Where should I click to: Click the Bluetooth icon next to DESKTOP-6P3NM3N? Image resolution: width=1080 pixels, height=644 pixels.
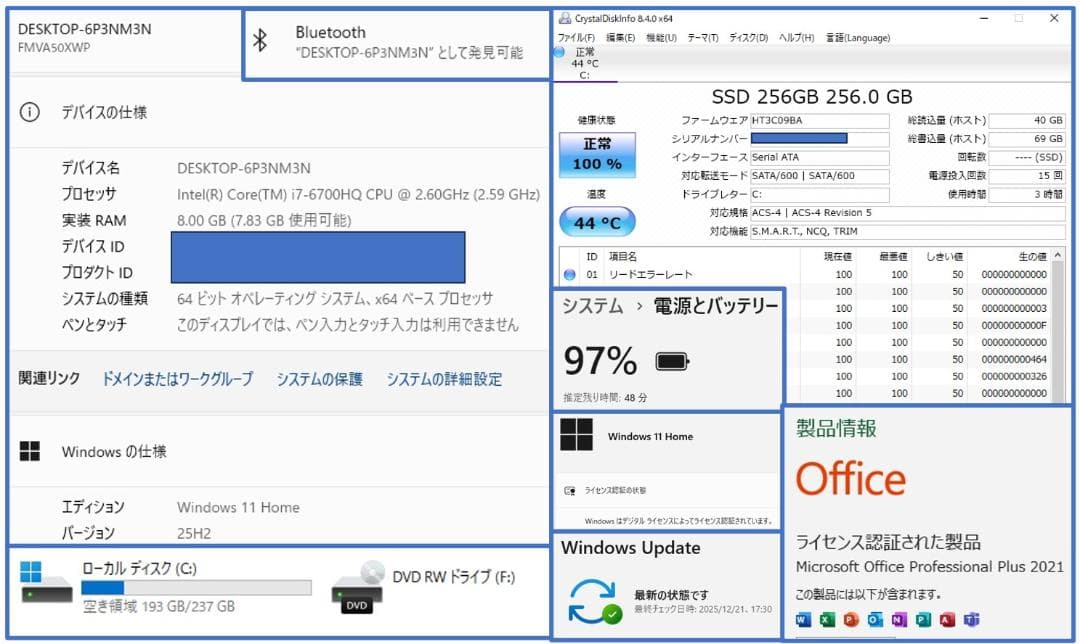click(259, 41)
